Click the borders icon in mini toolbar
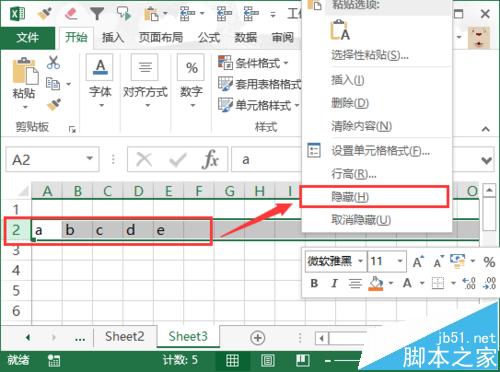The height and width of the screenshot is (372, 500). [x=438, y=284]
